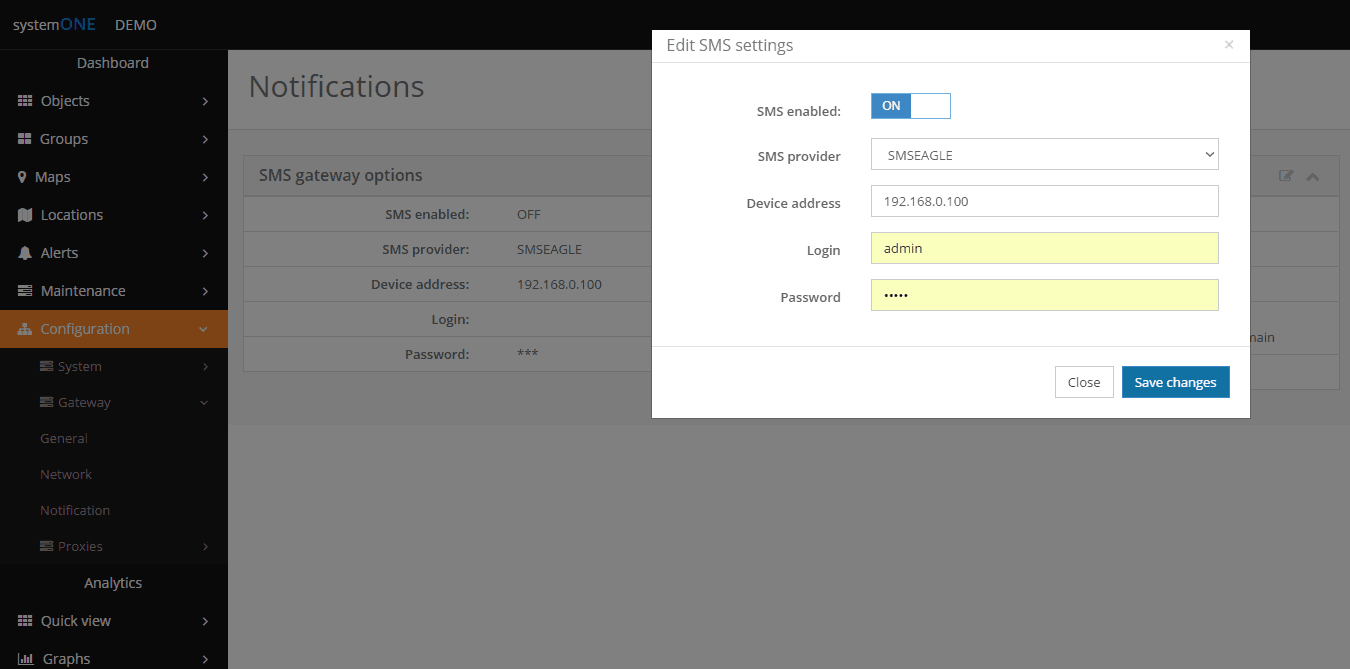The height and width of the screenshot is (669, 1350).
Task: Click the Locations map icon
Action: pos(25,215)
